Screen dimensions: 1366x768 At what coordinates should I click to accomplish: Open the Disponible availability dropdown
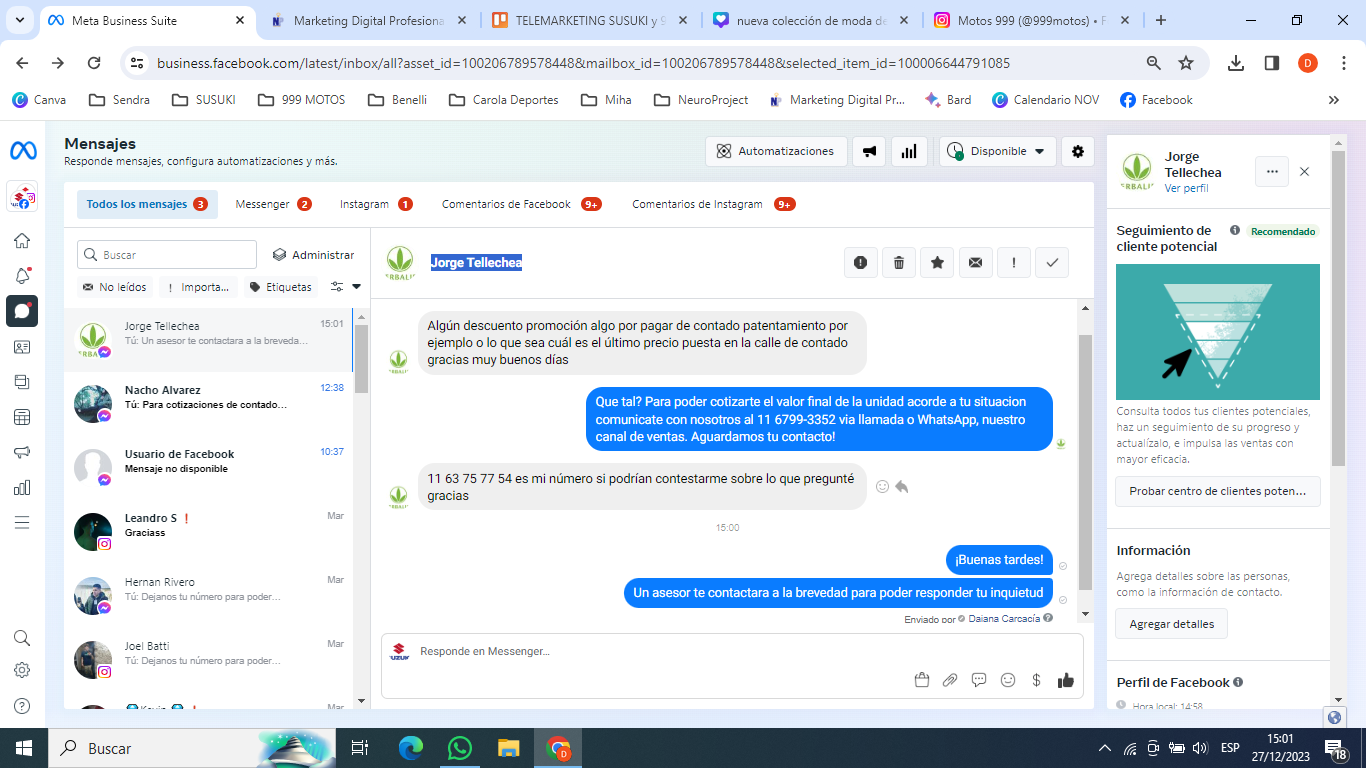(998, 151)
